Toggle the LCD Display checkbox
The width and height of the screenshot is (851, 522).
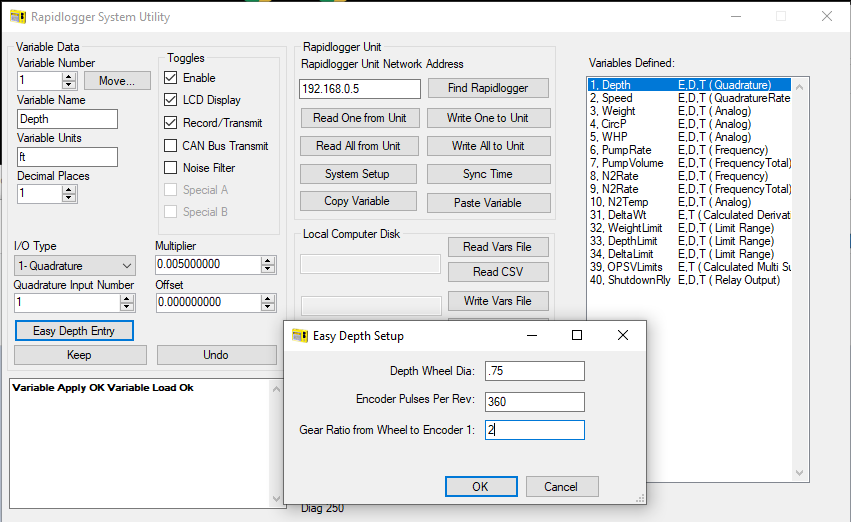(x=170, y=100)
